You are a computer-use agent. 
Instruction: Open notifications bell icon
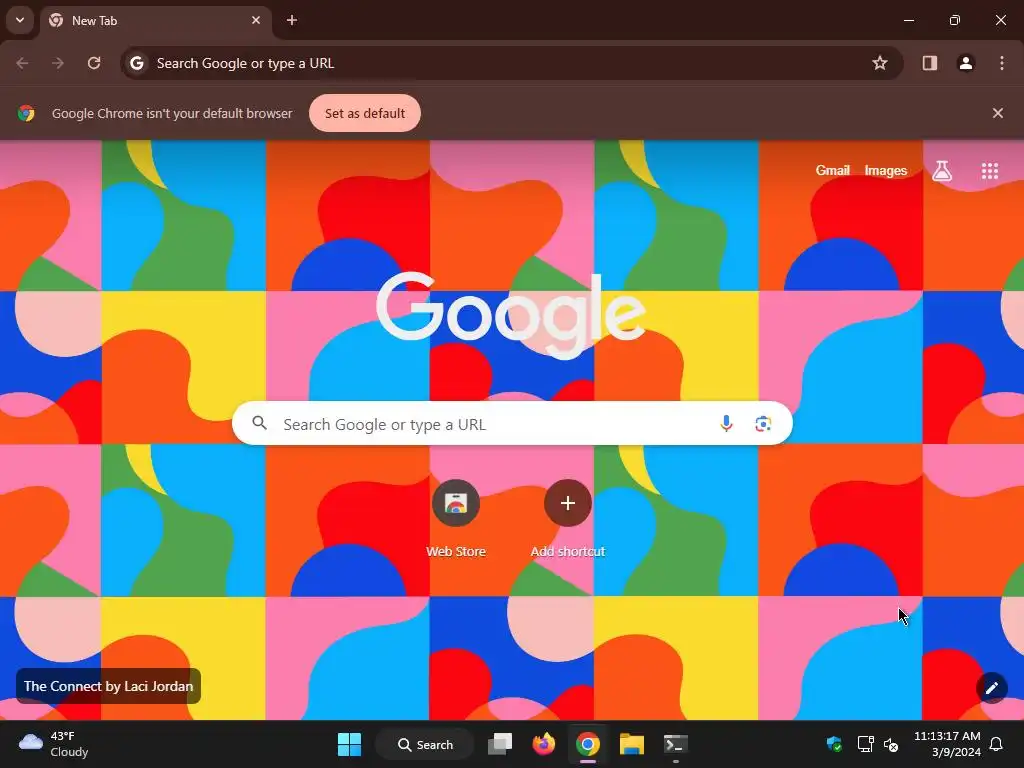[997, 744]
